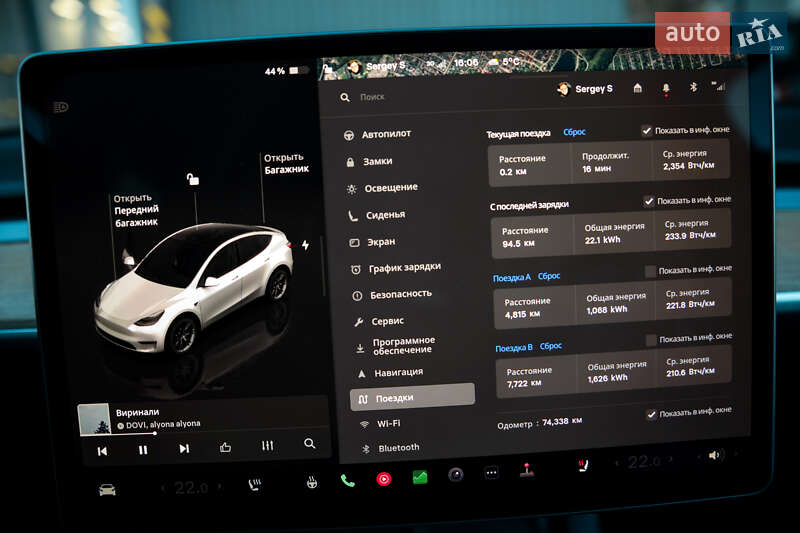Tap the cellular signal icon
800x533 pixels.
pos(718,86)
